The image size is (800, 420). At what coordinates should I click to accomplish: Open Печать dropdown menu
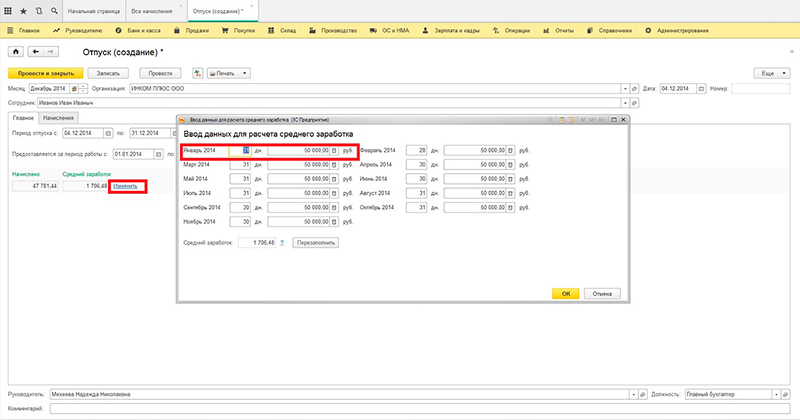click(229, 73)
